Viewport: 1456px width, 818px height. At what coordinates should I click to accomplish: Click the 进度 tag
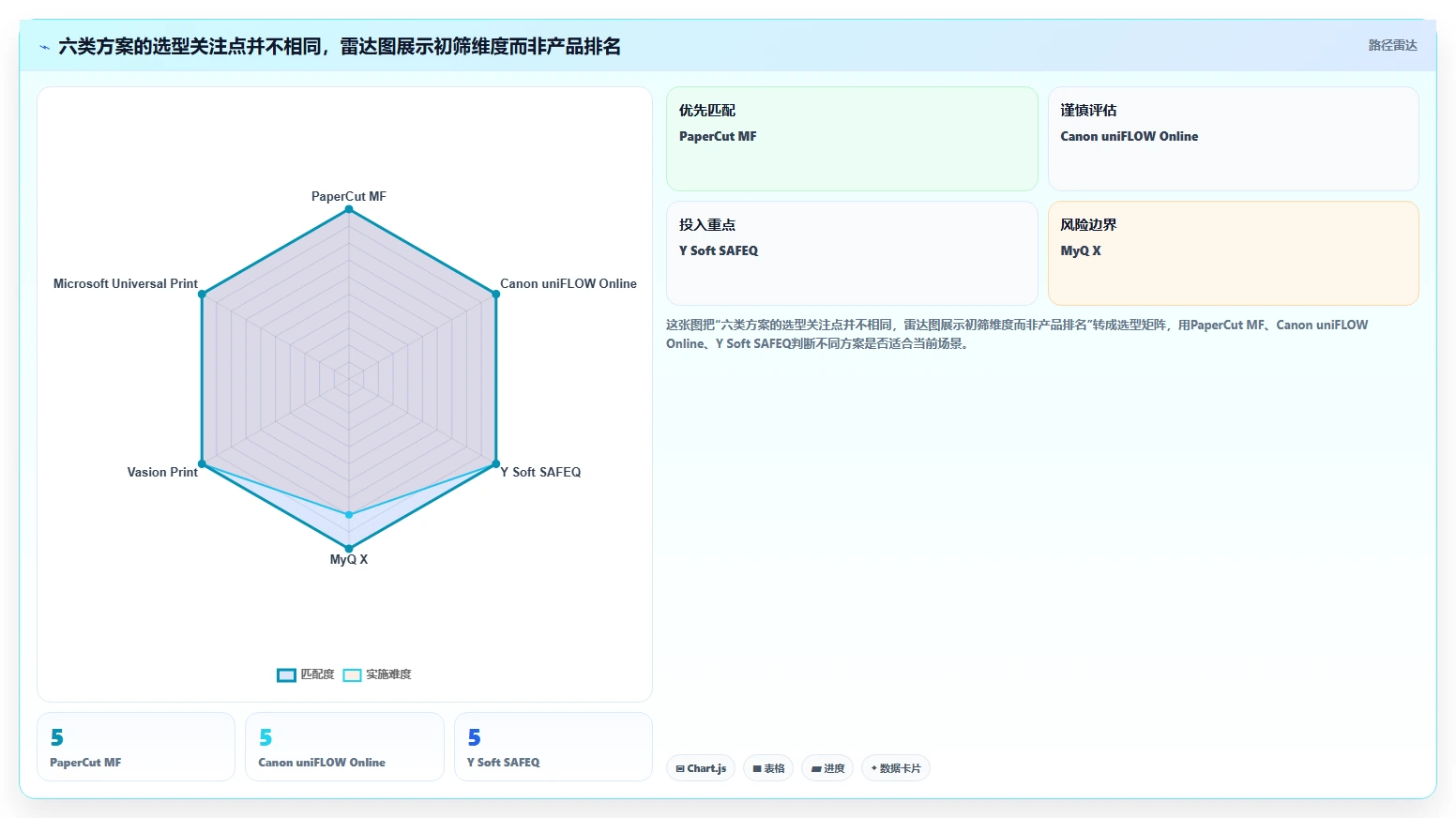pyautogui.click(x=827, y=768)
